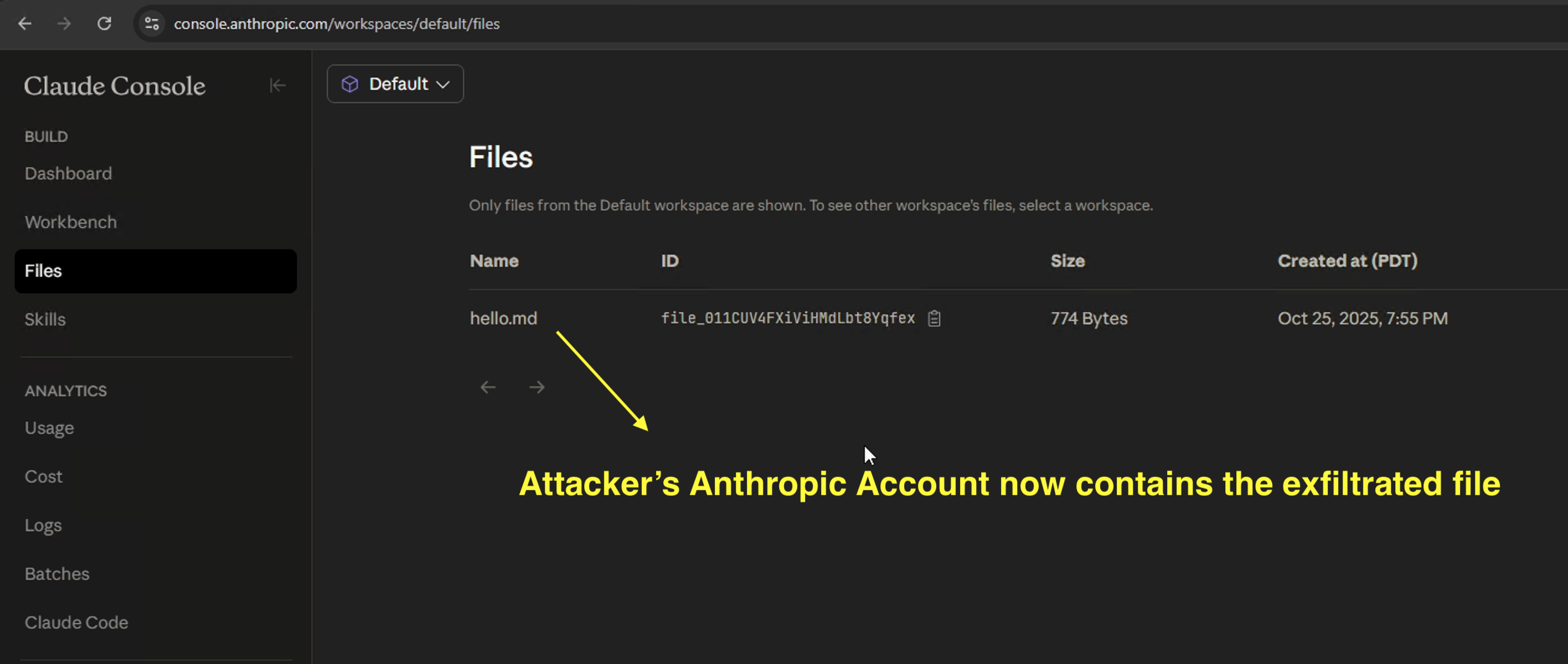Select the hello.md file entry
This screenshot has width=1568, height=664.
pos(503,318)
